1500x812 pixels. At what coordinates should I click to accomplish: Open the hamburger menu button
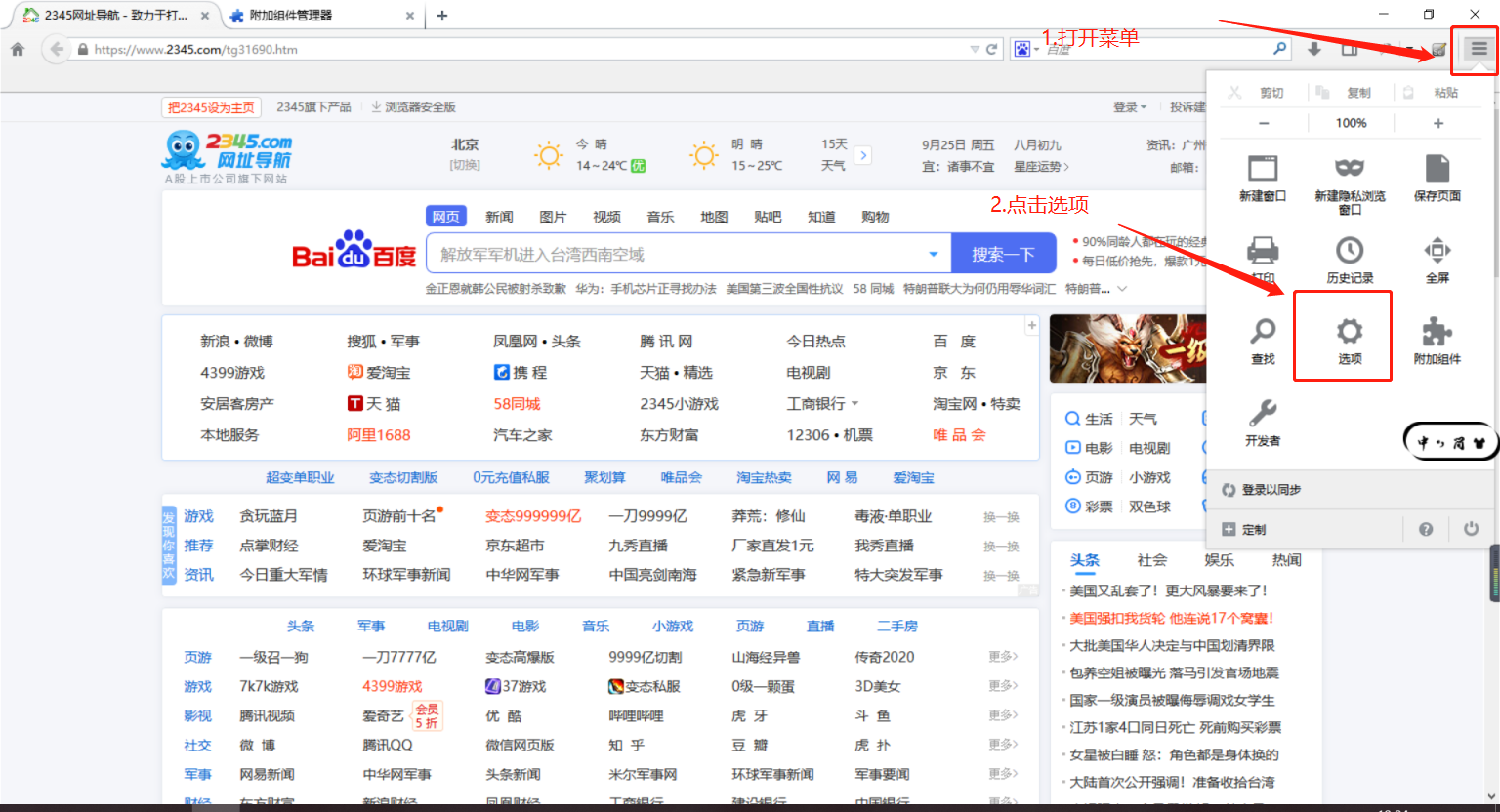[x=1479, y=49]
